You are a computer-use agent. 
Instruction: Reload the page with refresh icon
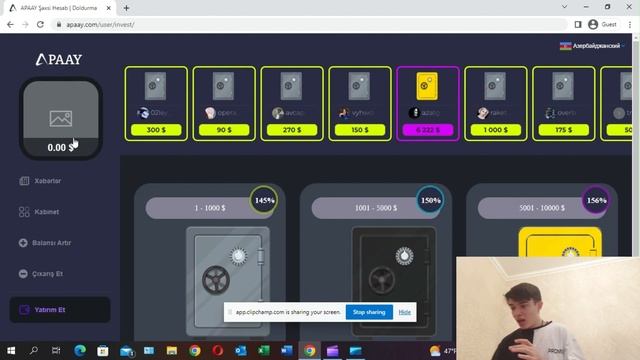[40, 24]
